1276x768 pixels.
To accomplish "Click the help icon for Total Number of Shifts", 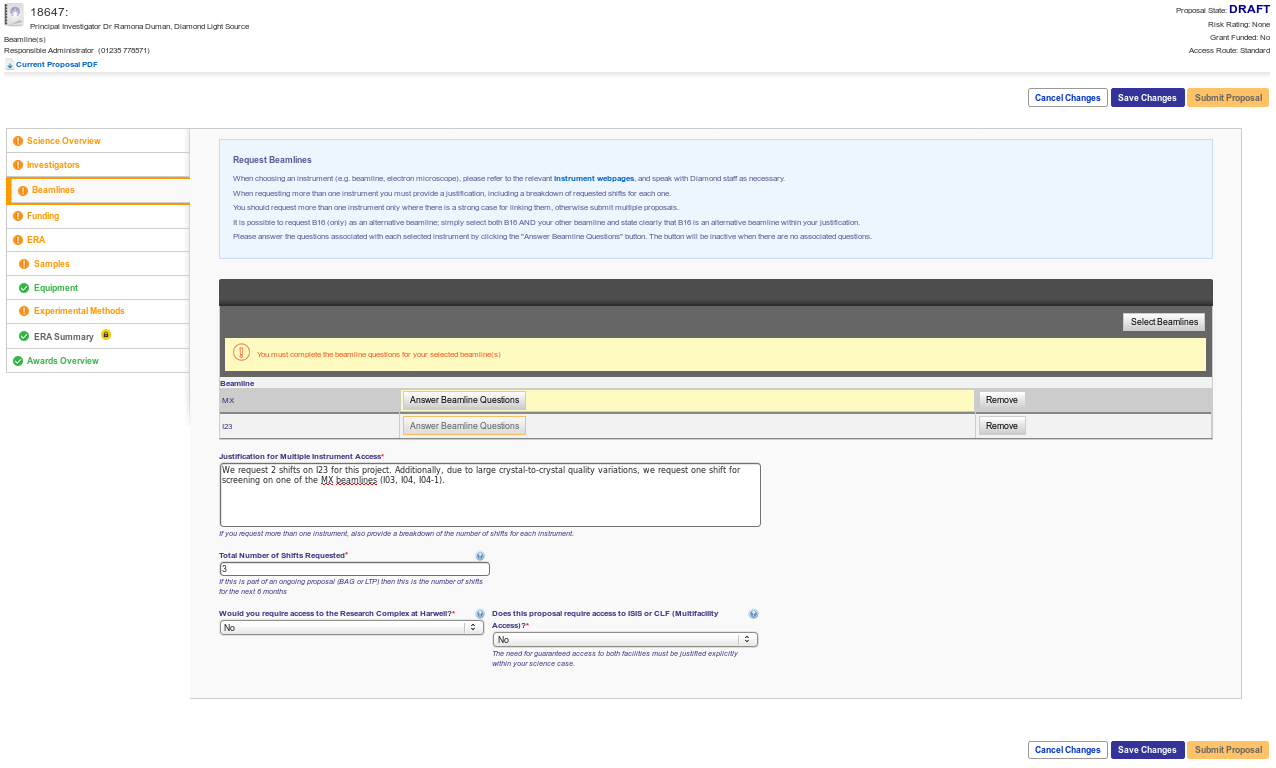I will coord(480,556).
